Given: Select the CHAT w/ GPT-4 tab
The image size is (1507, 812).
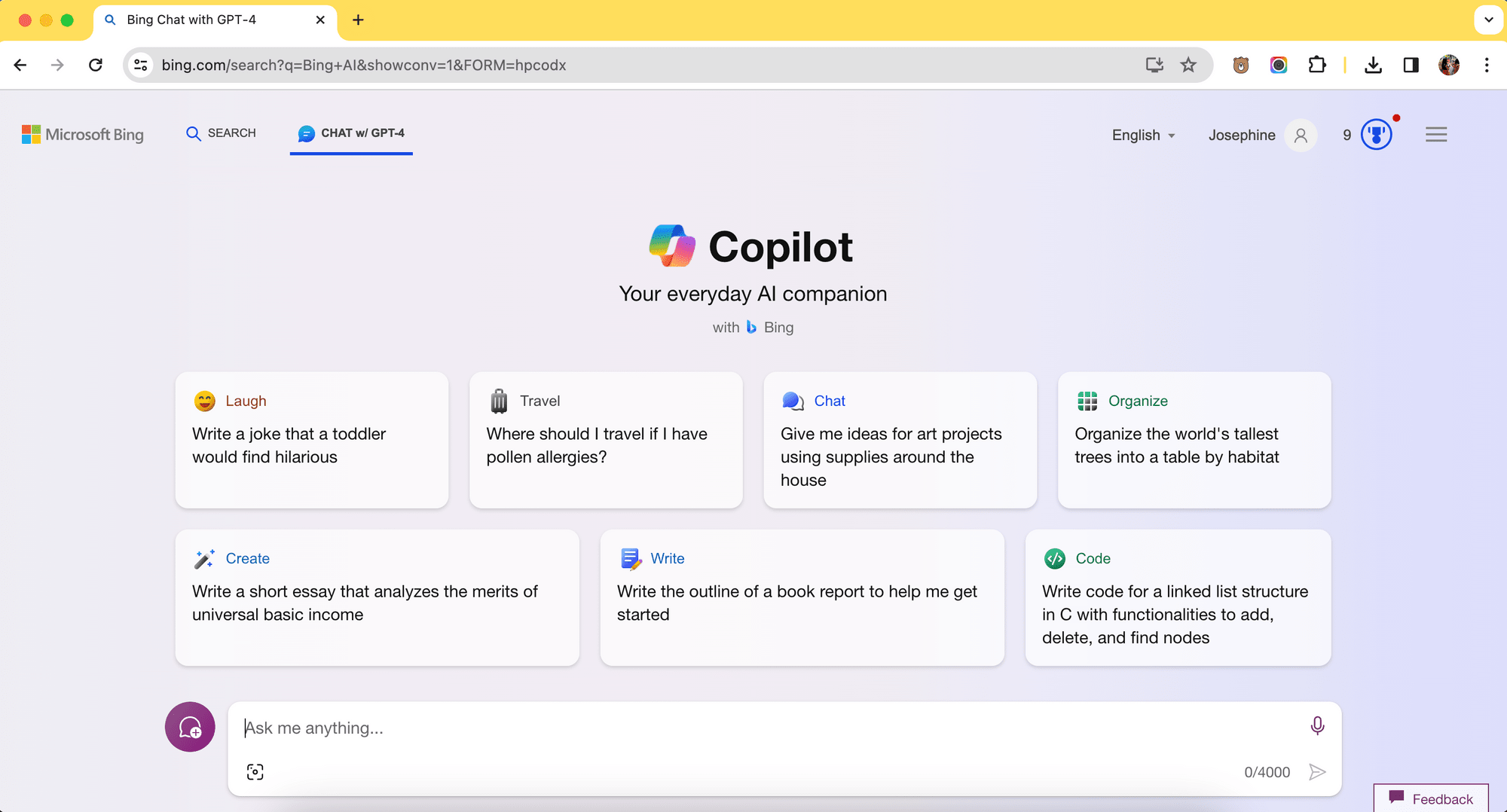Looking at the screenshot, I should pos(351,133).
